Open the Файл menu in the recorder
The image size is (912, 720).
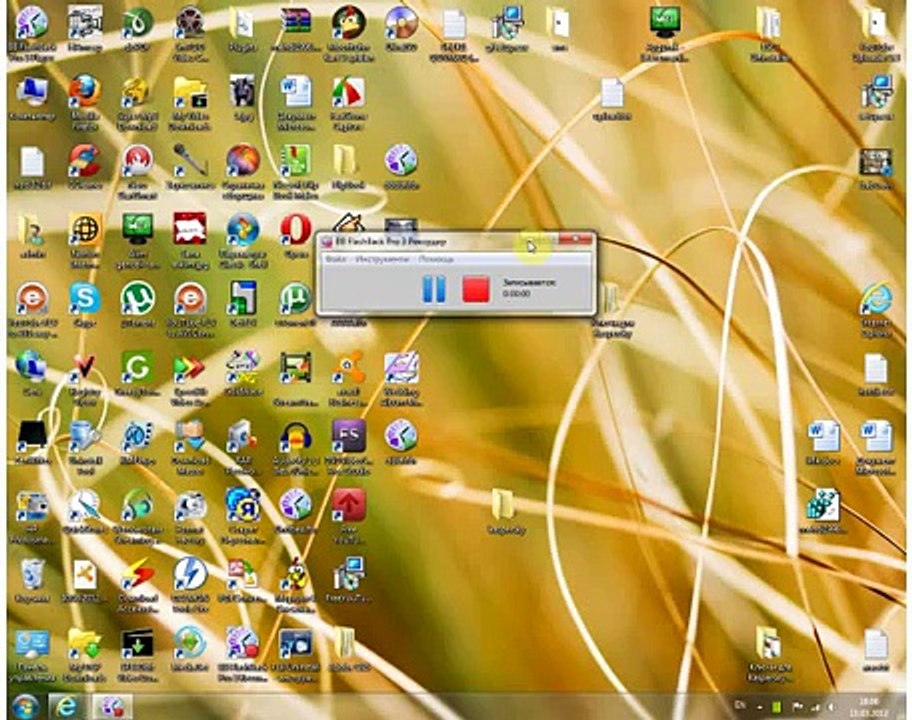(x=337, y=259)
